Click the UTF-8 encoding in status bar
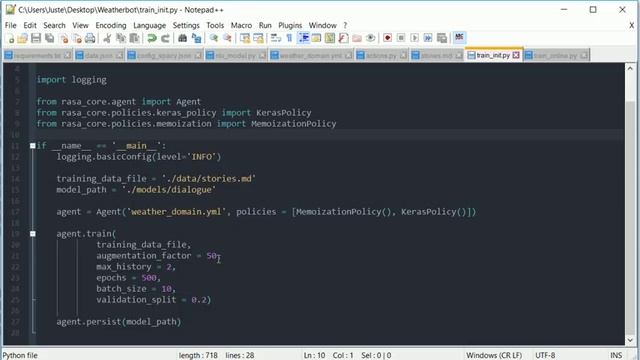640x360 pixels. (x=545, y=356)
